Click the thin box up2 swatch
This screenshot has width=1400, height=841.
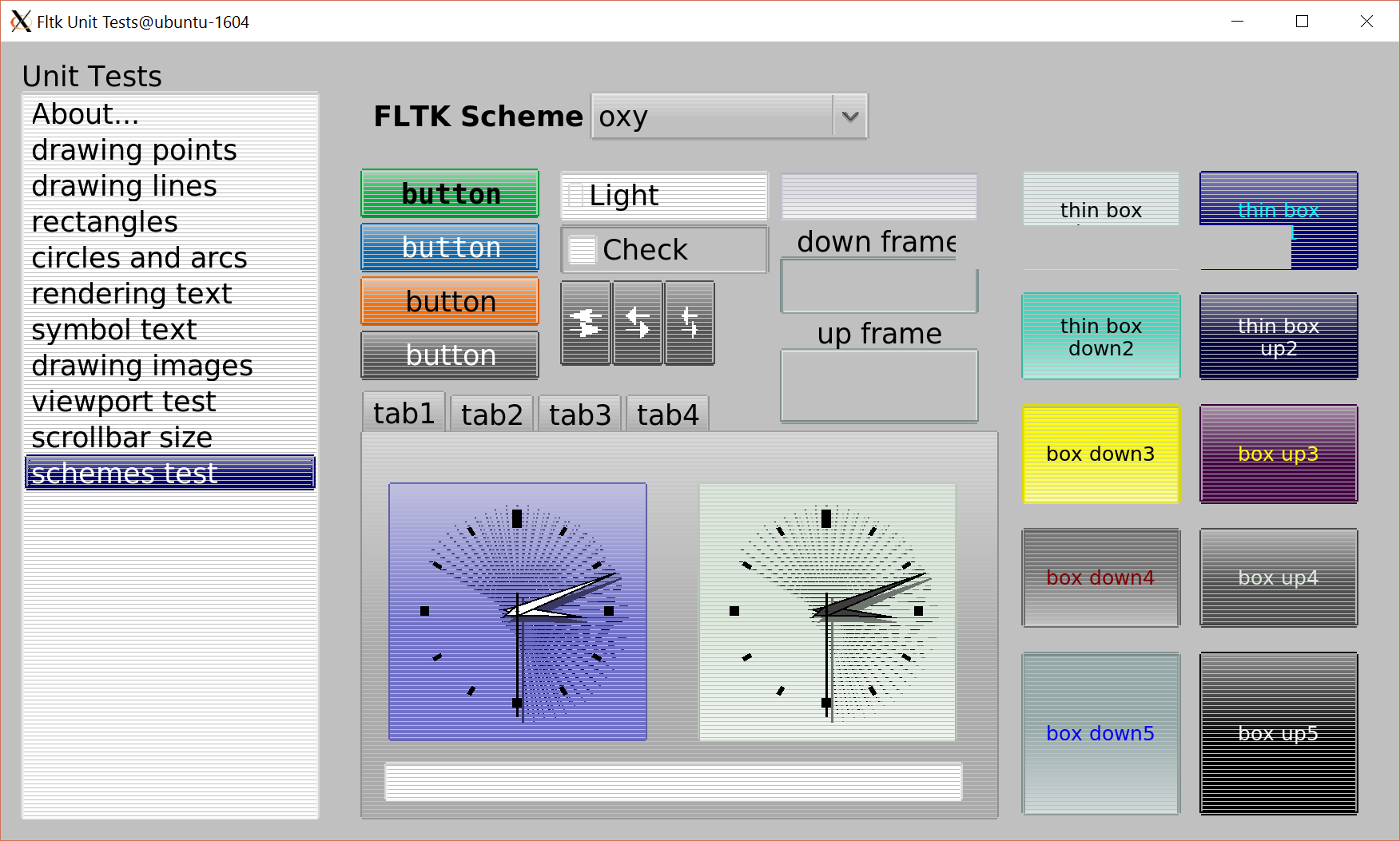(1279, 336)
